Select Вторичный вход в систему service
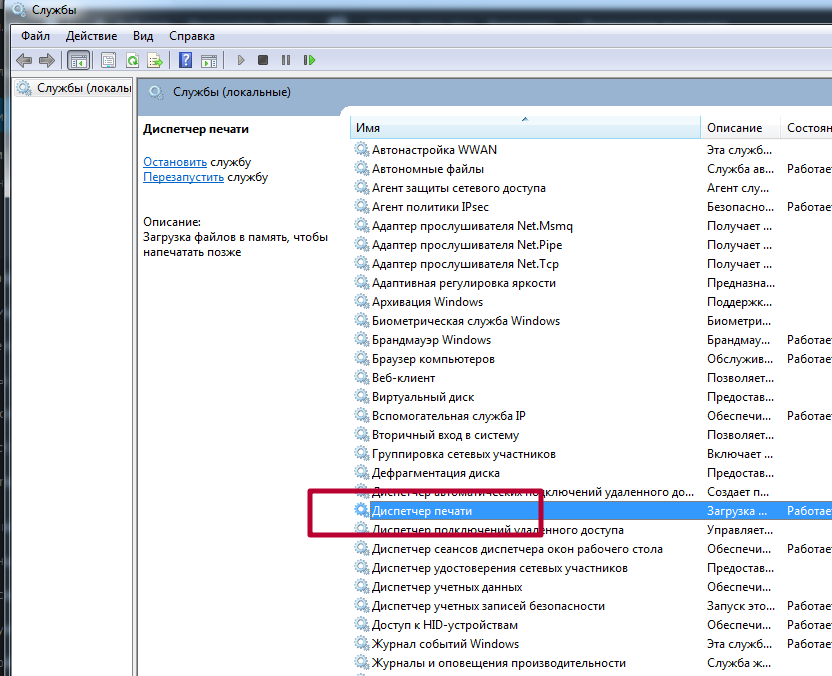The width and height of the screenshot is (832, 676). pos(445,435)
